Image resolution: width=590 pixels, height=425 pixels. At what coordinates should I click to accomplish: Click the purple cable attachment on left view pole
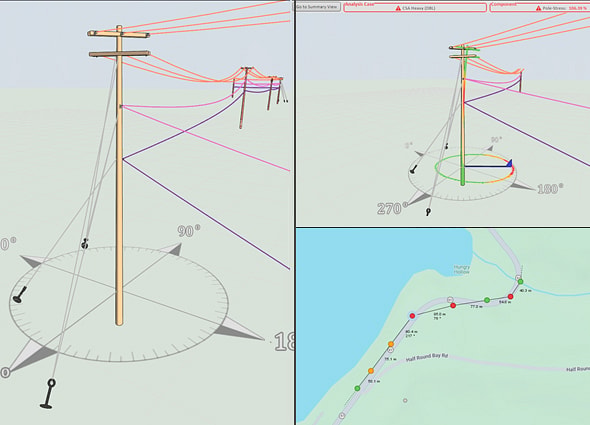point(123,159)
